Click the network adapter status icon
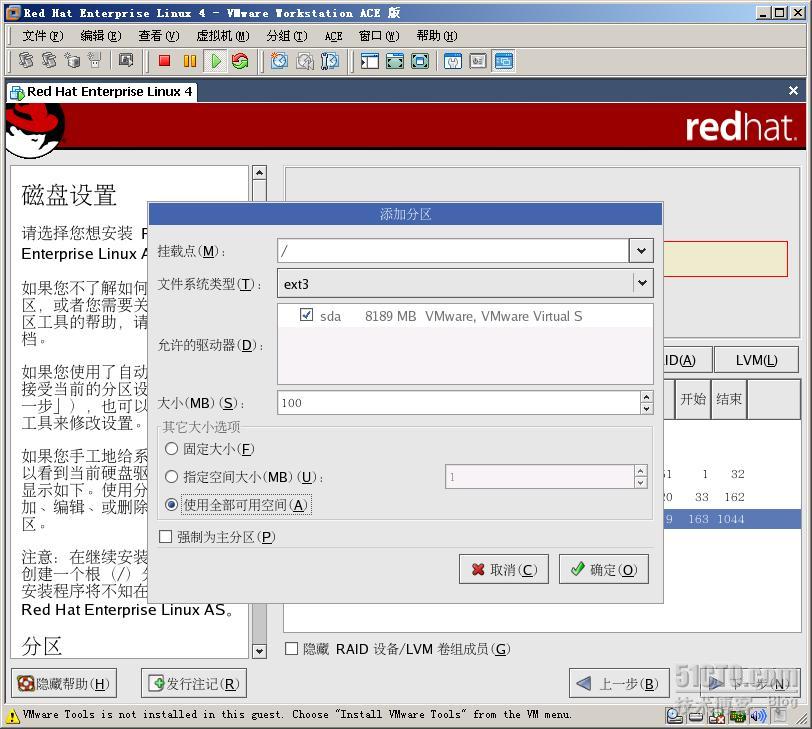Image resolution: width=812 pixels, height=729 pixels. [737, 717]
